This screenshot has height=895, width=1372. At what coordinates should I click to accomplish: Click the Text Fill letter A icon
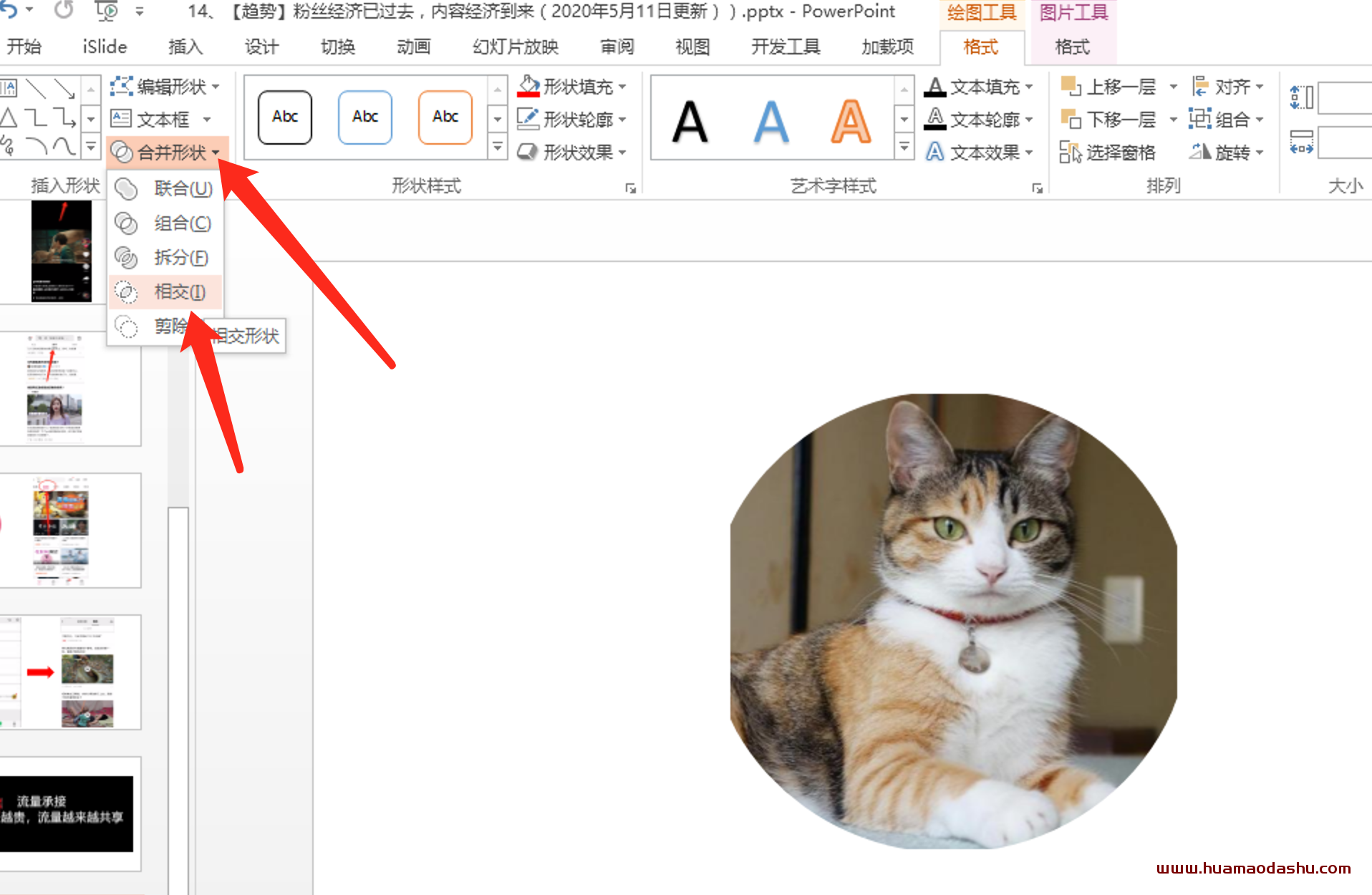[x=935, y=87]
